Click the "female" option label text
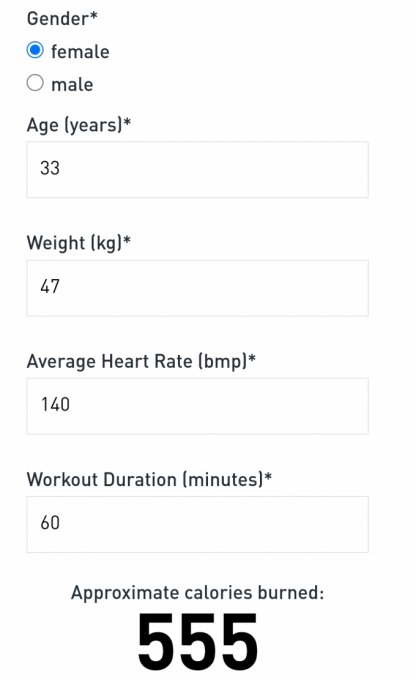Screen dimensions: 416x680 click(x=80, y=52)
